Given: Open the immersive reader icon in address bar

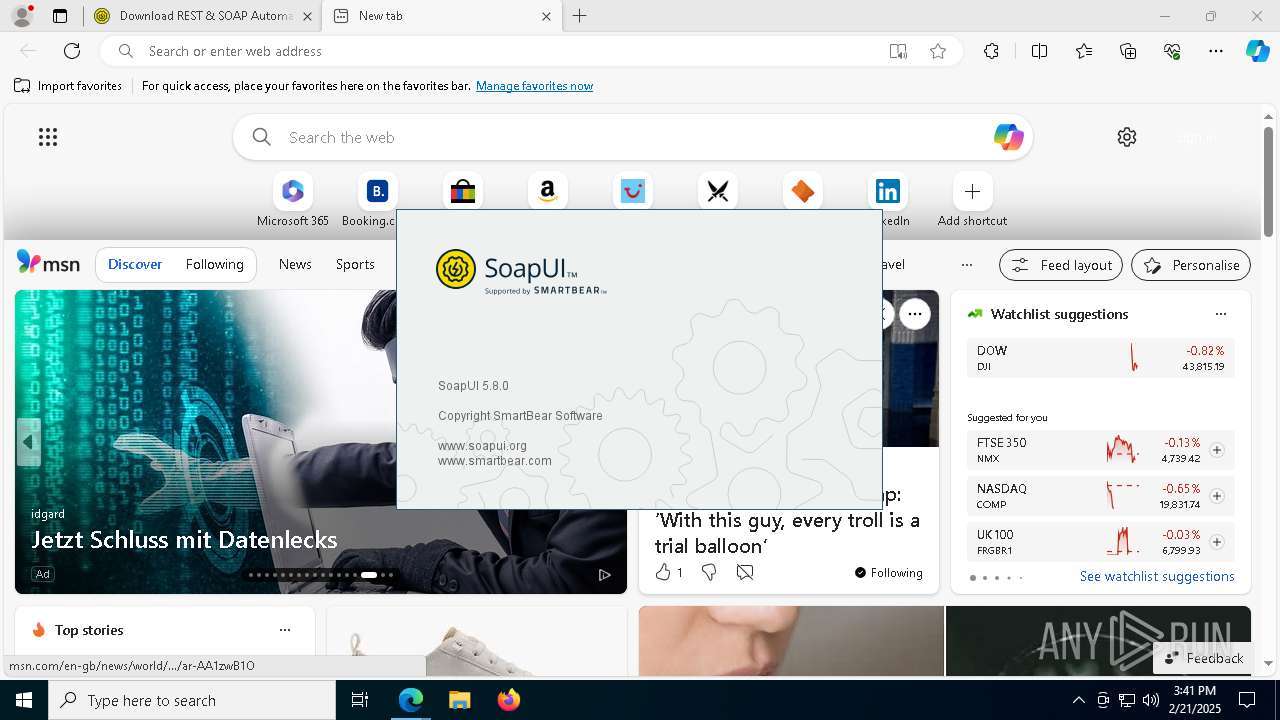Looking at the screenshot, I should tap(898, 51).
